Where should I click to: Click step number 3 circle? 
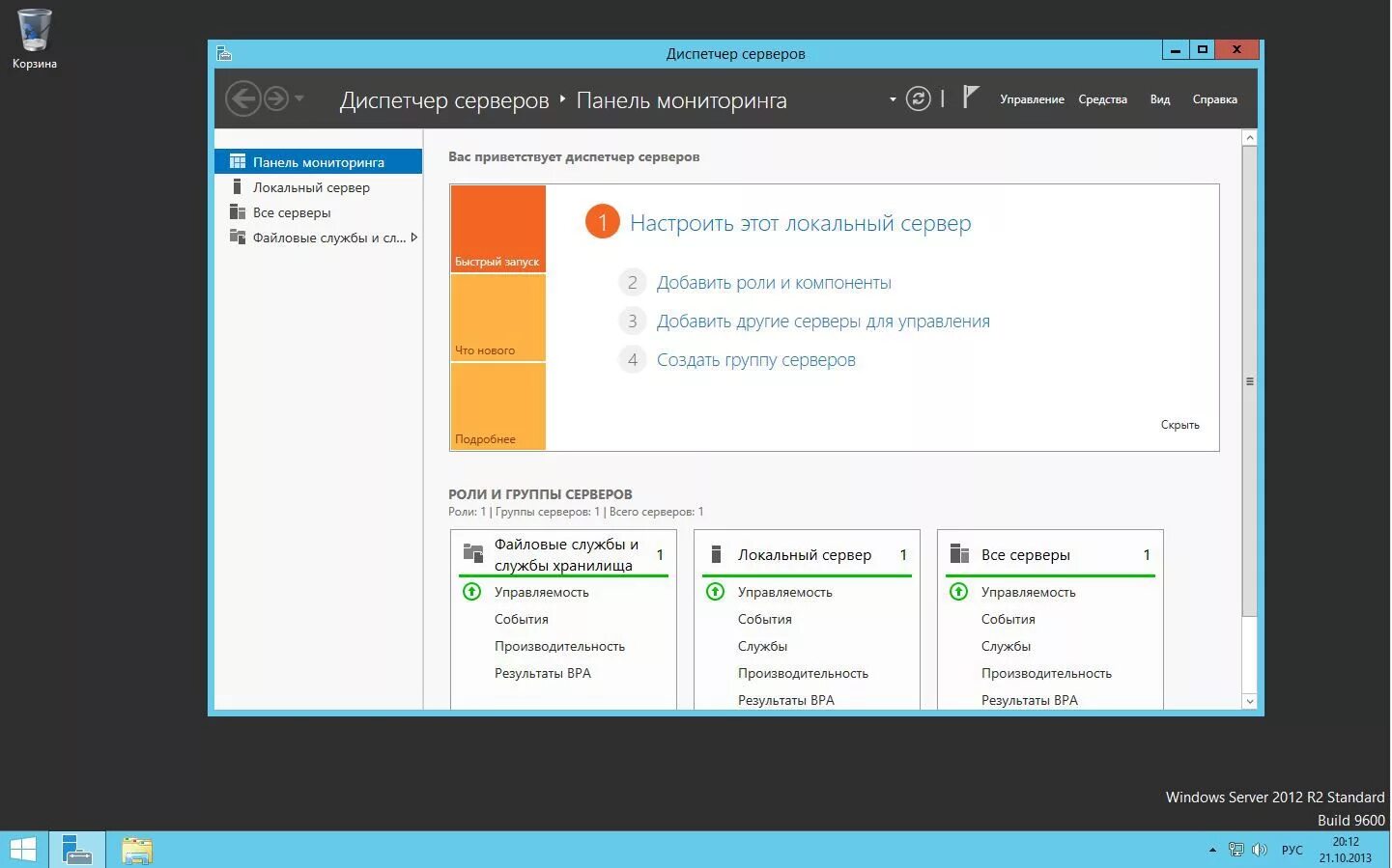point(632,321)
